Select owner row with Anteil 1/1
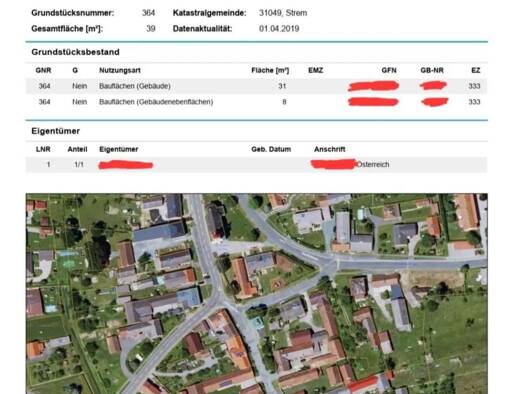 256,165
